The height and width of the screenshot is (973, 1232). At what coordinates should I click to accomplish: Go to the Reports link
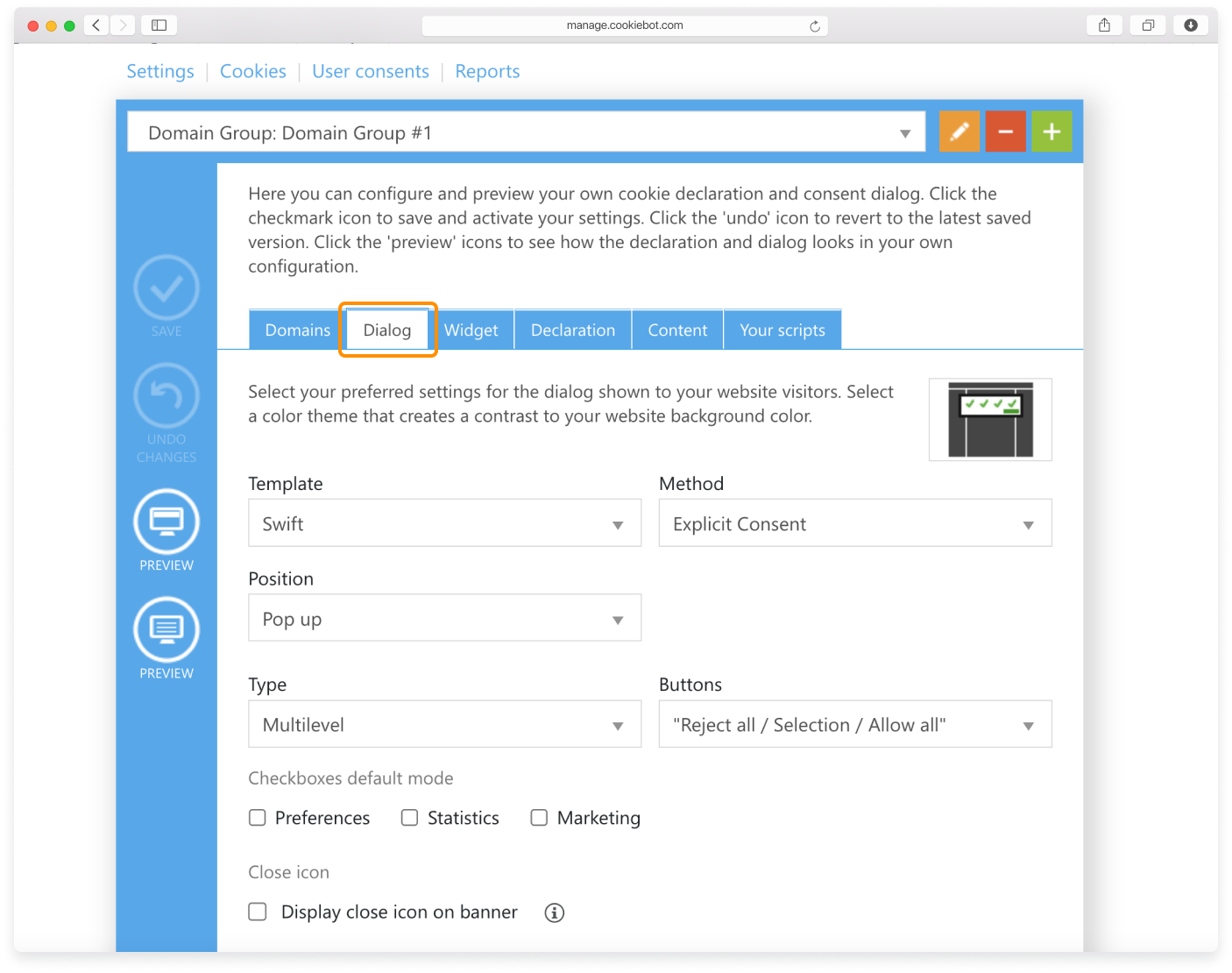click(x=487, y=72)
